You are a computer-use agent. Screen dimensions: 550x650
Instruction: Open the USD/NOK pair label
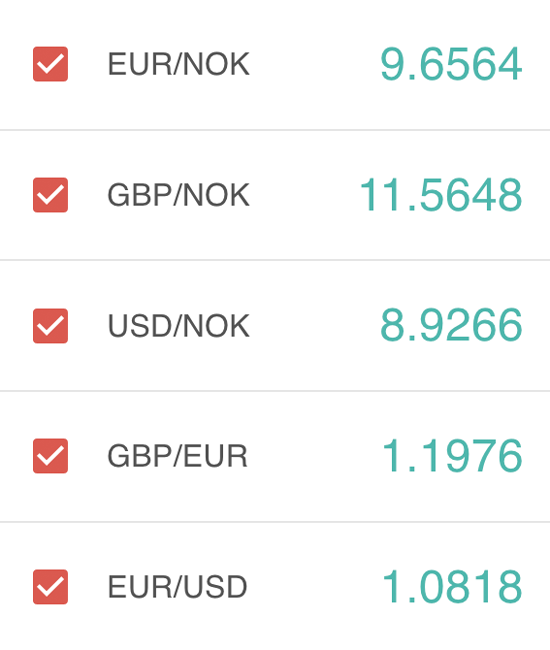pyautogui.click(x=179, y=326)
